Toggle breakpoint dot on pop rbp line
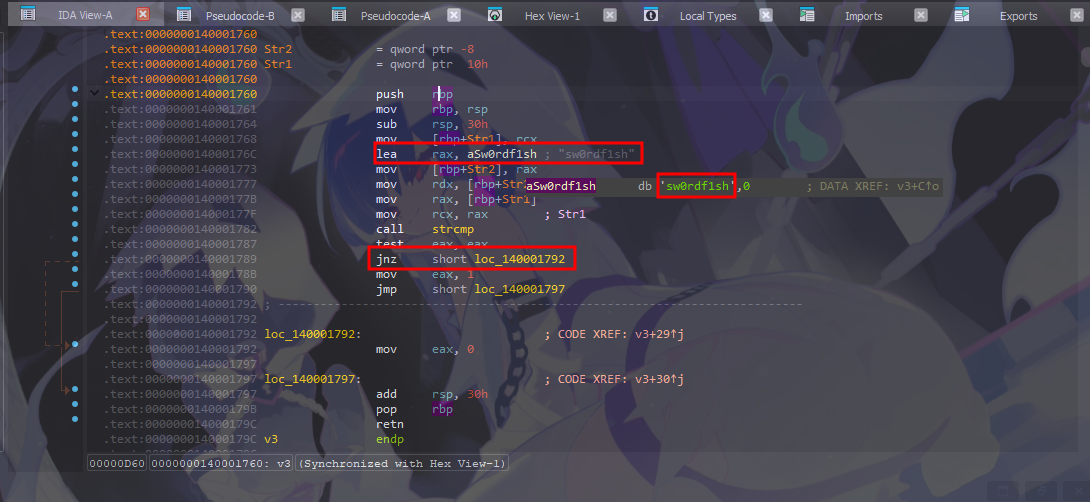Screen dimensions: 1090x502 [x=75, y=405]
